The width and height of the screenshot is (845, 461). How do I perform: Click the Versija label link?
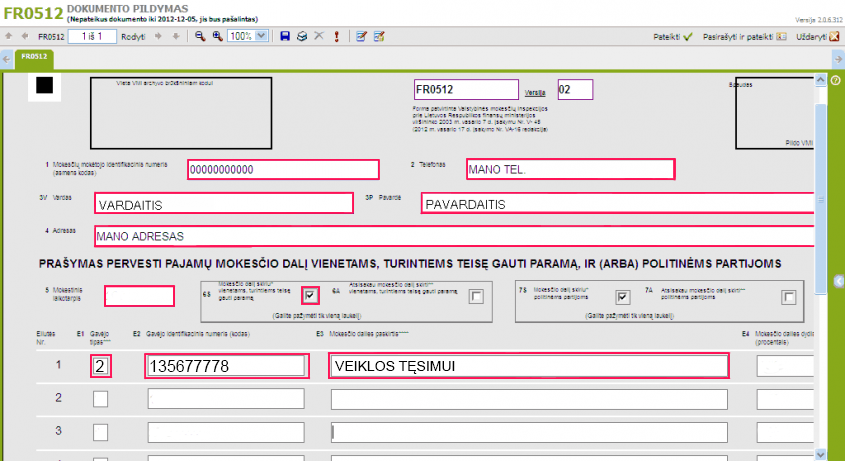[x=535, y=93]
